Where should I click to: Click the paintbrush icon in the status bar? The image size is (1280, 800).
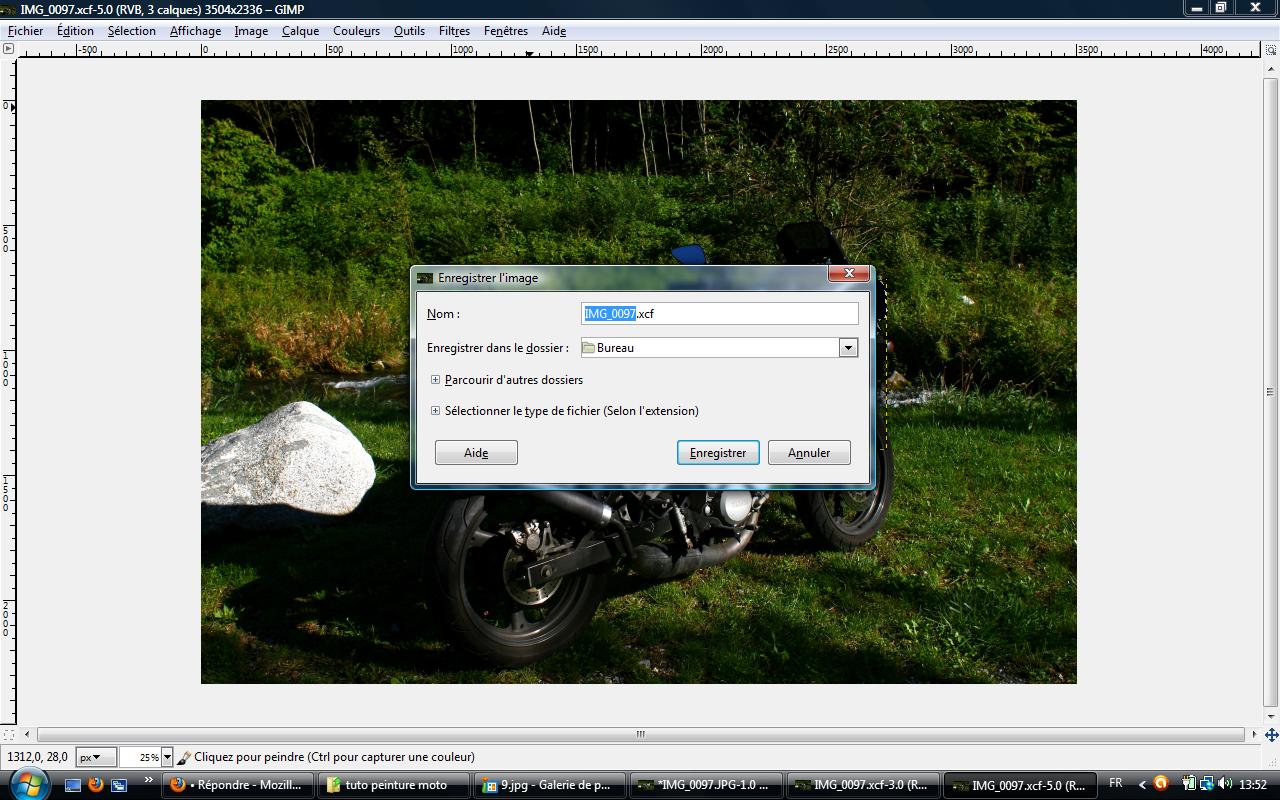coord(184,757)
